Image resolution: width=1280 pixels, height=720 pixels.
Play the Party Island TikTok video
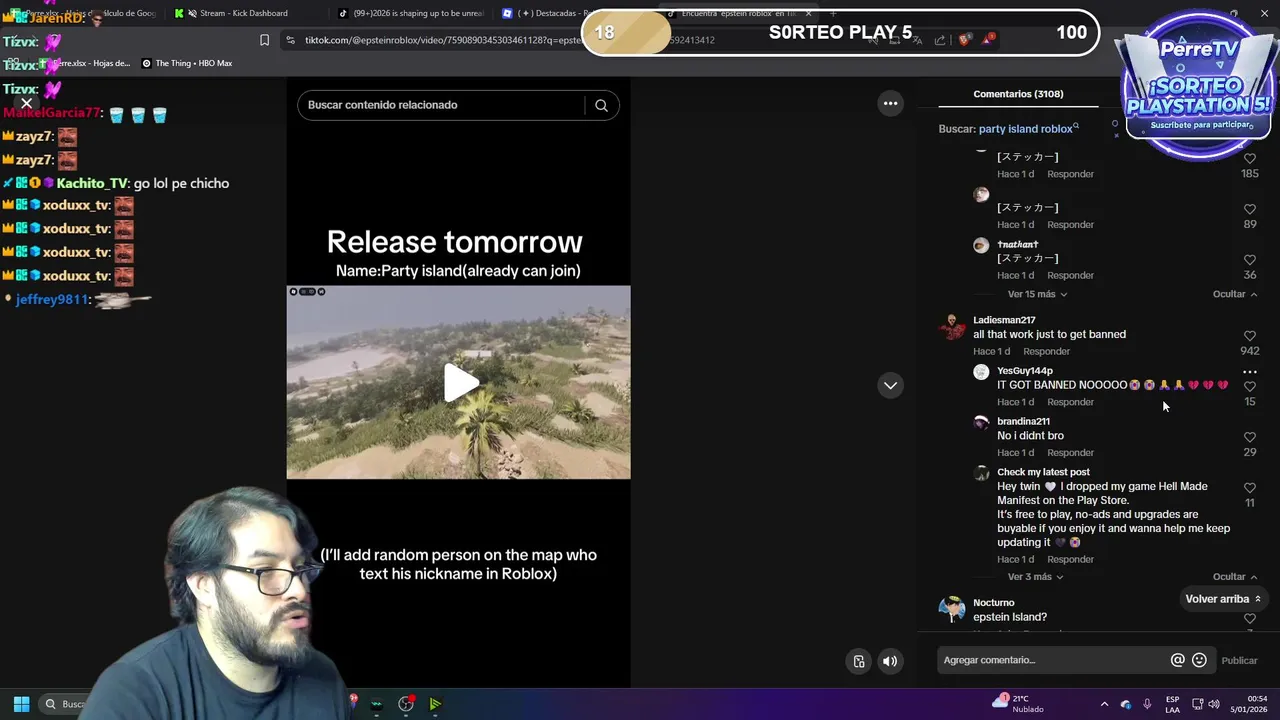[460, 383]
